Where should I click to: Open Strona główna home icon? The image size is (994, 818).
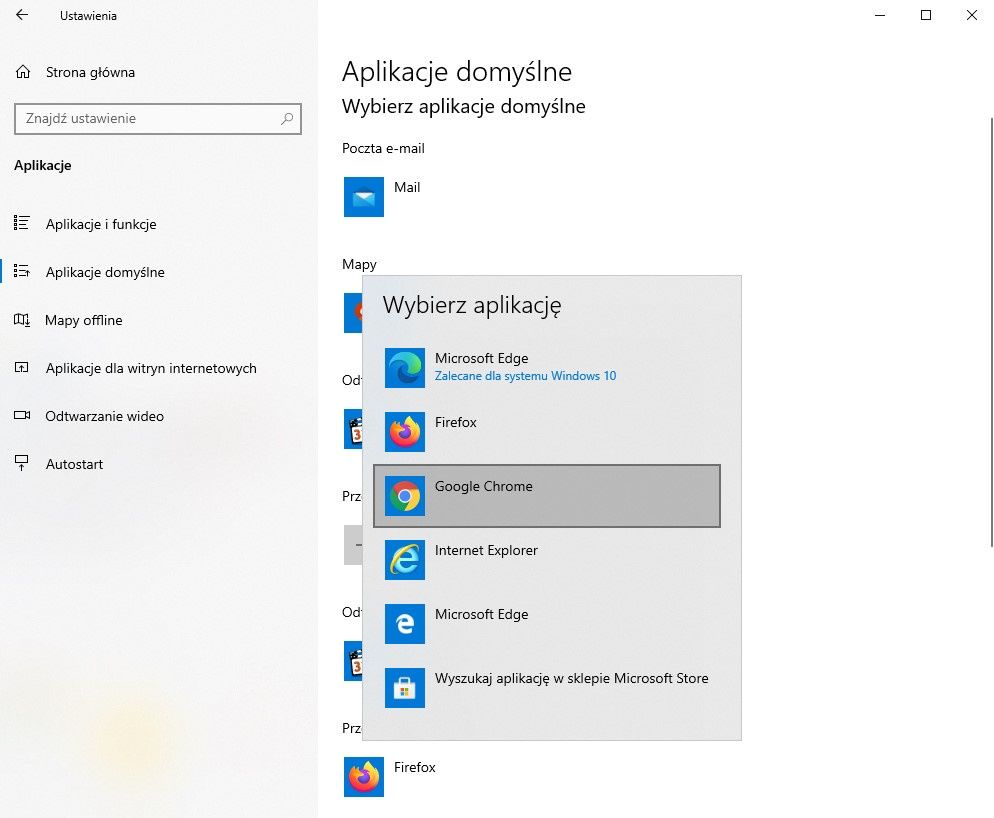[23, 72]
